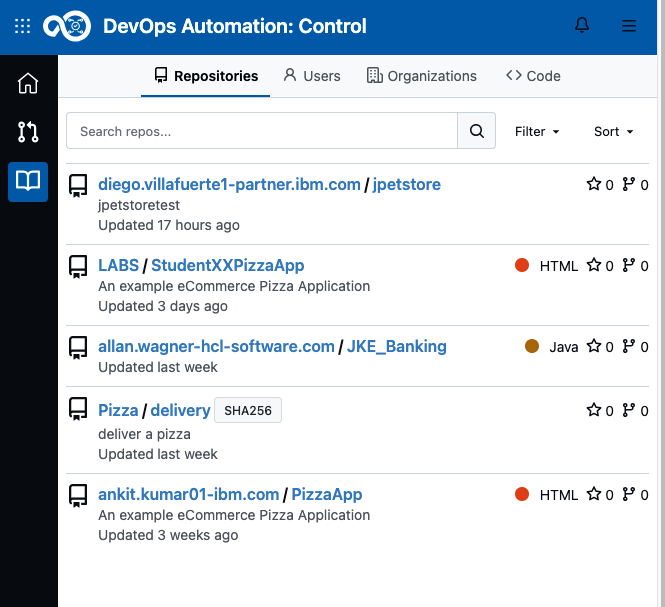Click the DevOps Automation infinity logo

click(x=67, y=26)
